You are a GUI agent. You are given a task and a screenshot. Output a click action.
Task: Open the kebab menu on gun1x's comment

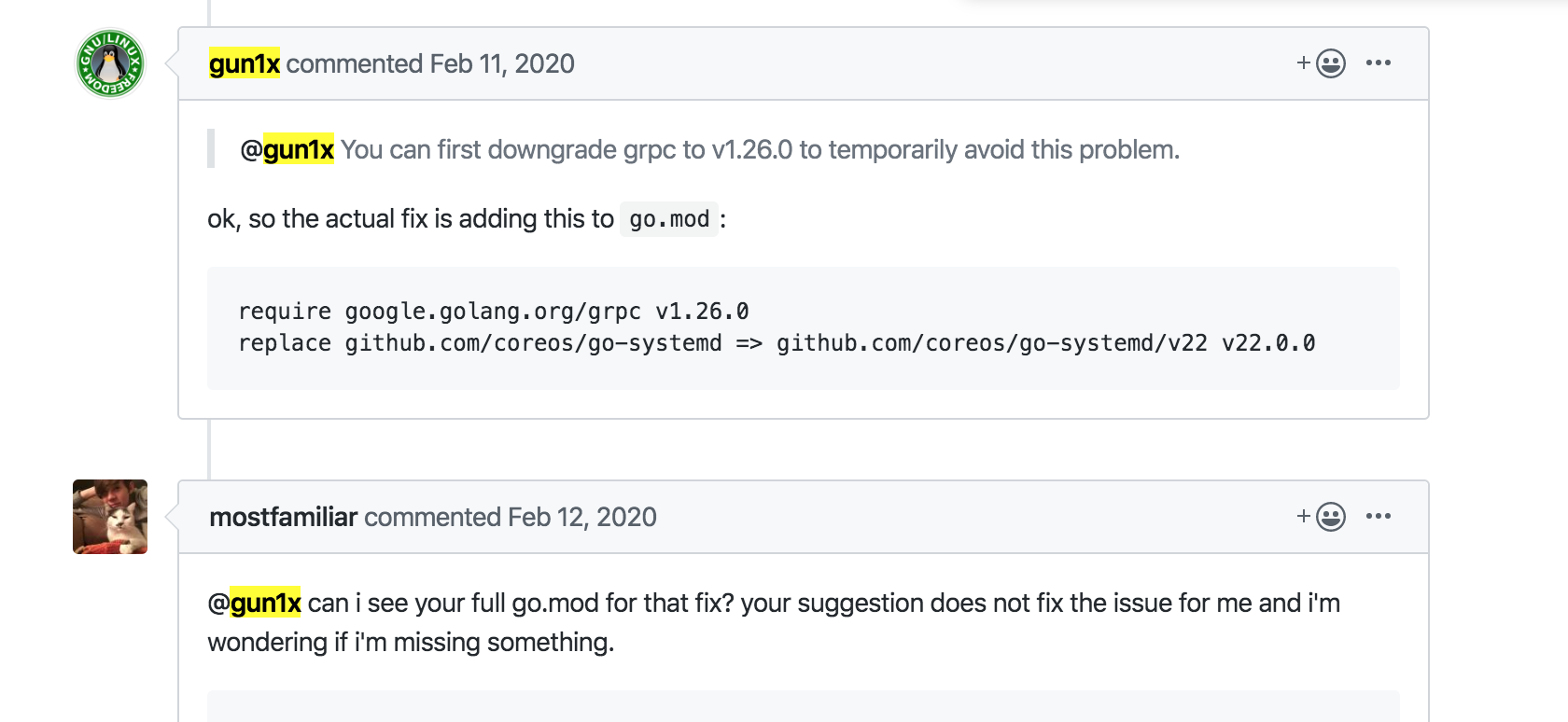(1379, 62)
